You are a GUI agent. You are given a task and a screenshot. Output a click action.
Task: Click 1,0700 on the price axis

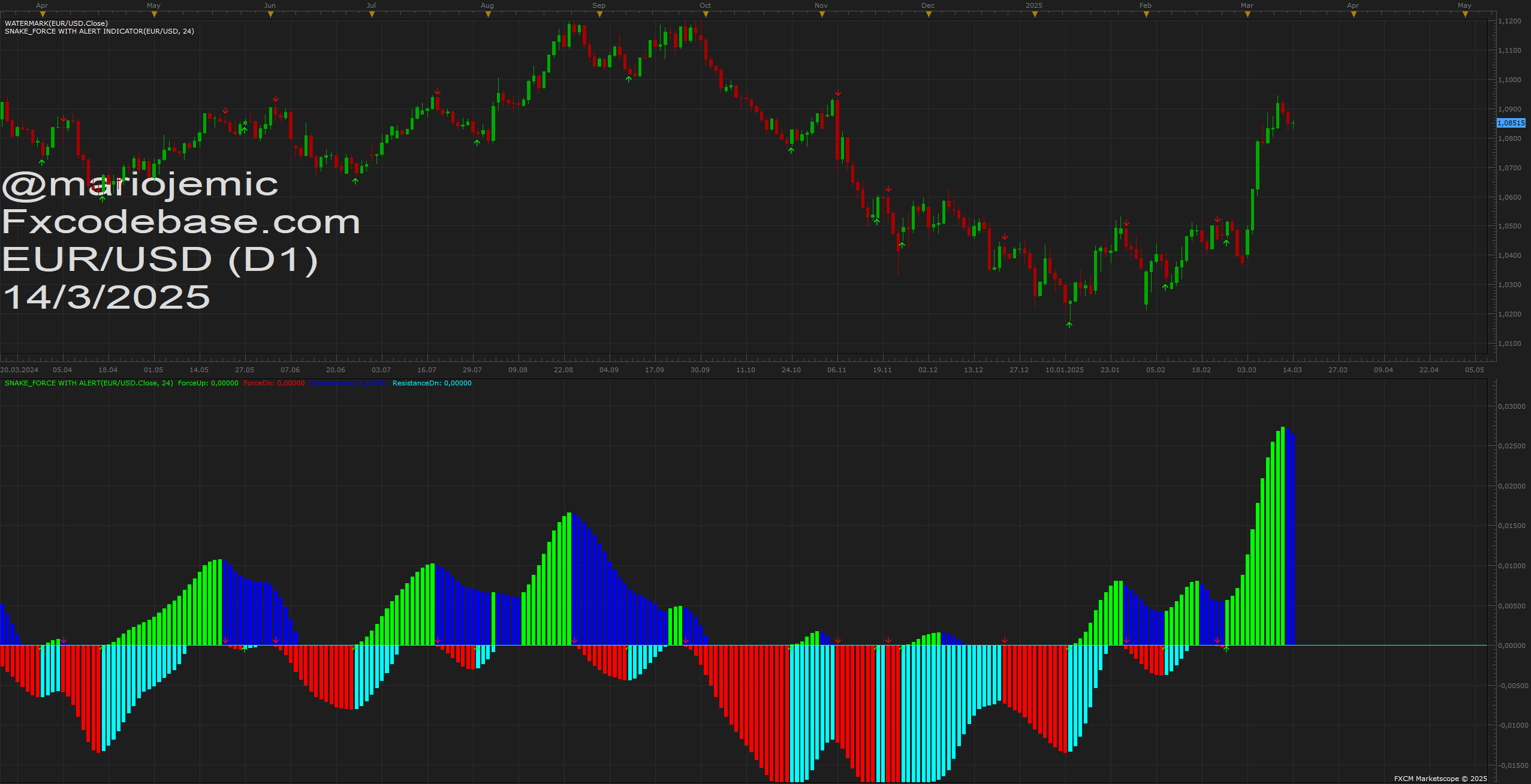(x=1509, y=168)
